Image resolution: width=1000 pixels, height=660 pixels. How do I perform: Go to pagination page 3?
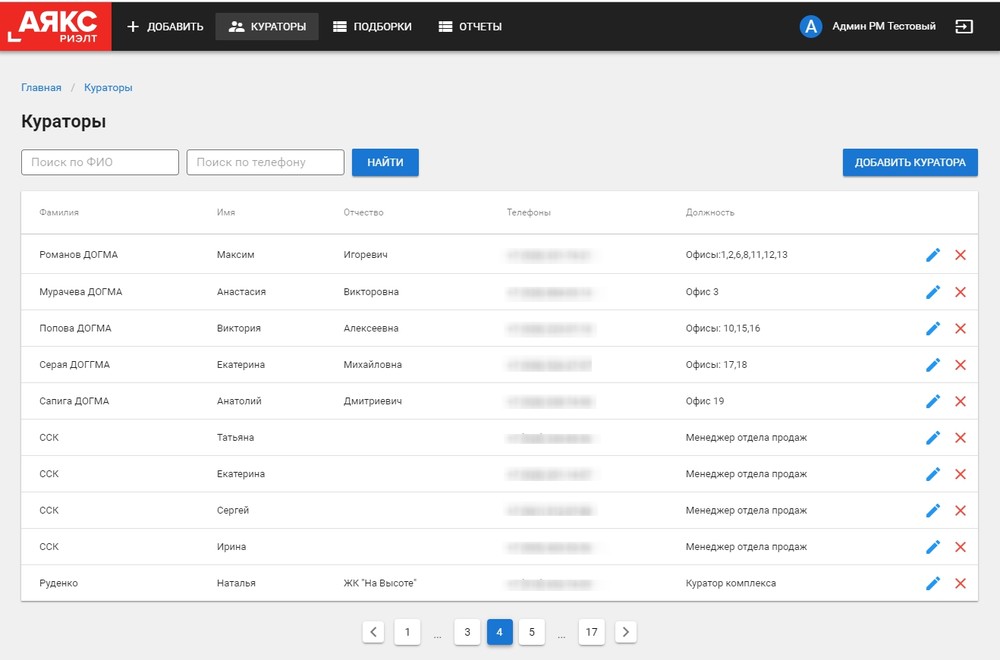(467, 632)
